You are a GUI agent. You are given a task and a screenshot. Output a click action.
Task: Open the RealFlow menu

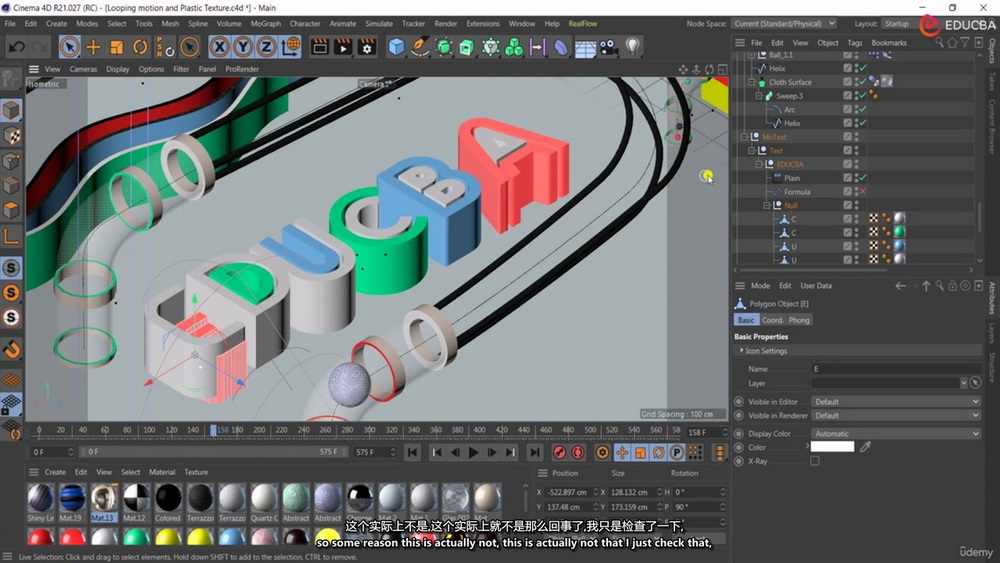[x=583, y=24]
